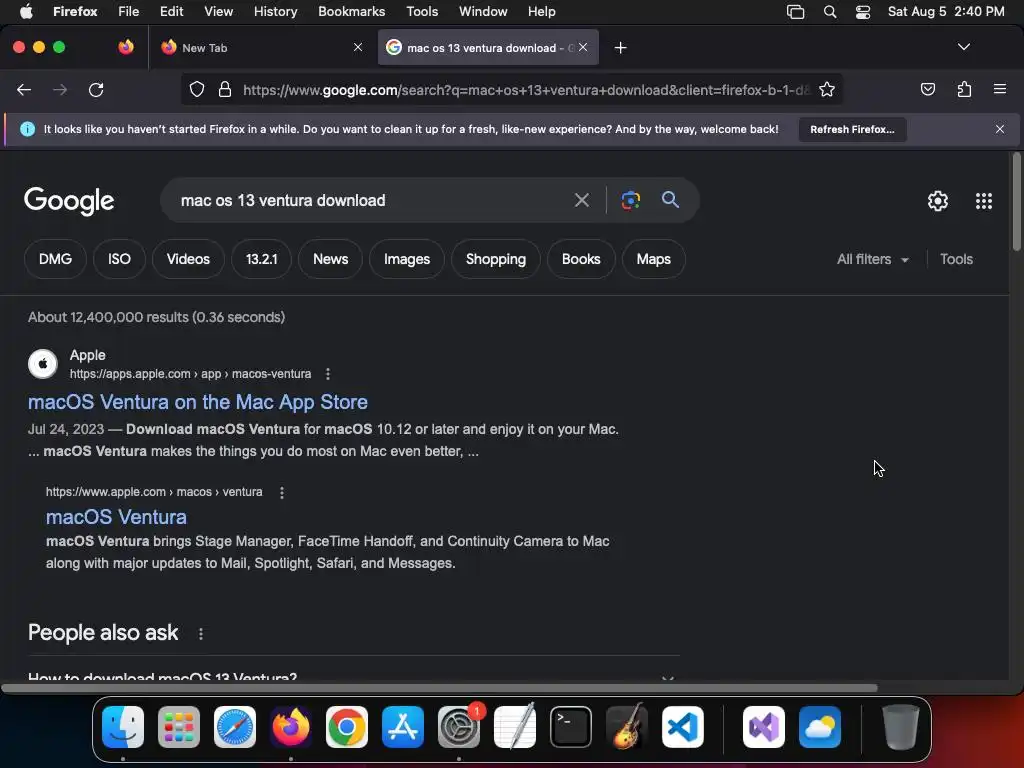The width and height of the screenshot is (1024, 768).
Task: Filter results by 13.2.1 chip
Action: [261, 259]
